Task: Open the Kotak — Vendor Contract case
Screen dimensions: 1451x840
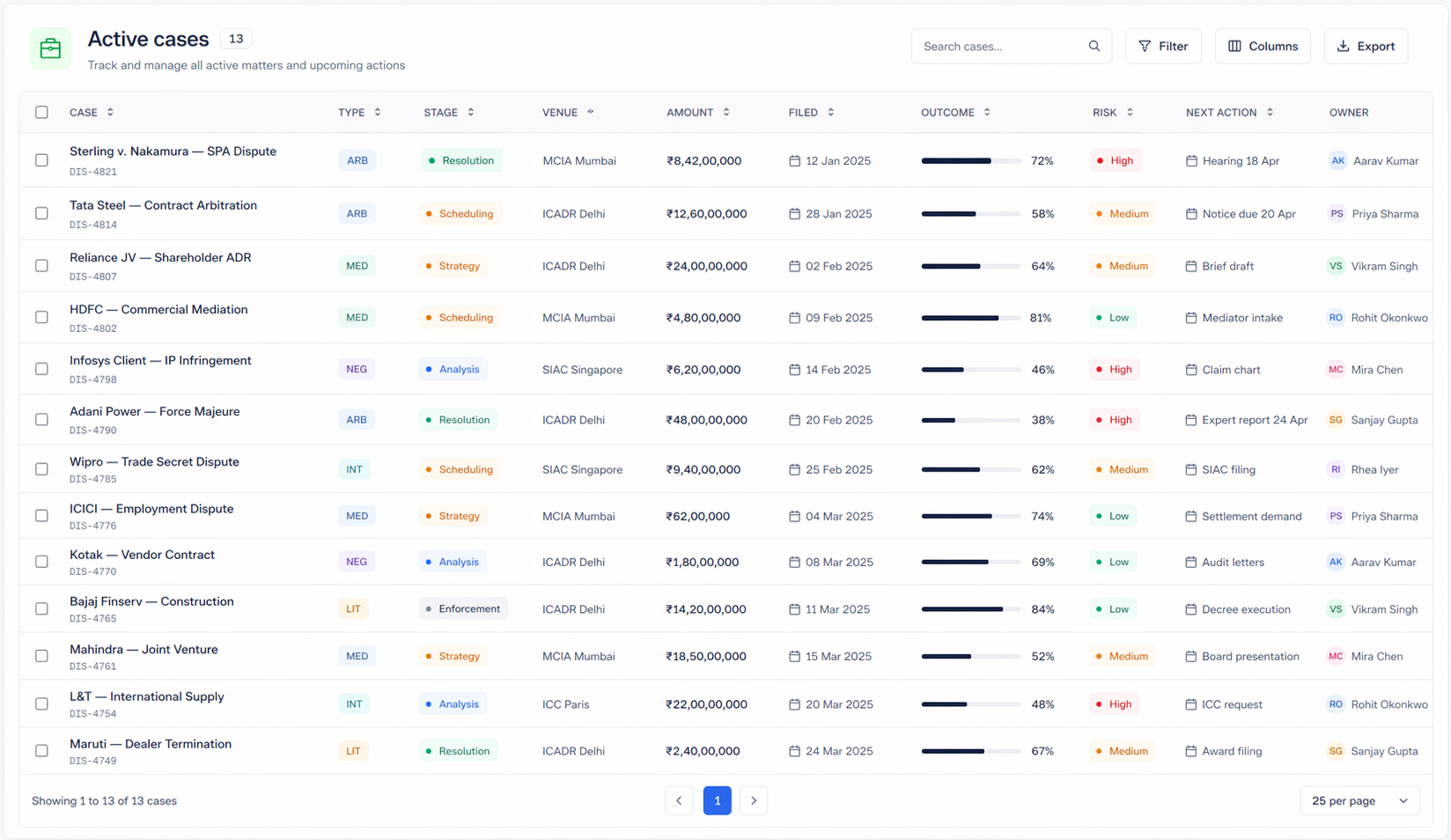Action: coord(142,555)
